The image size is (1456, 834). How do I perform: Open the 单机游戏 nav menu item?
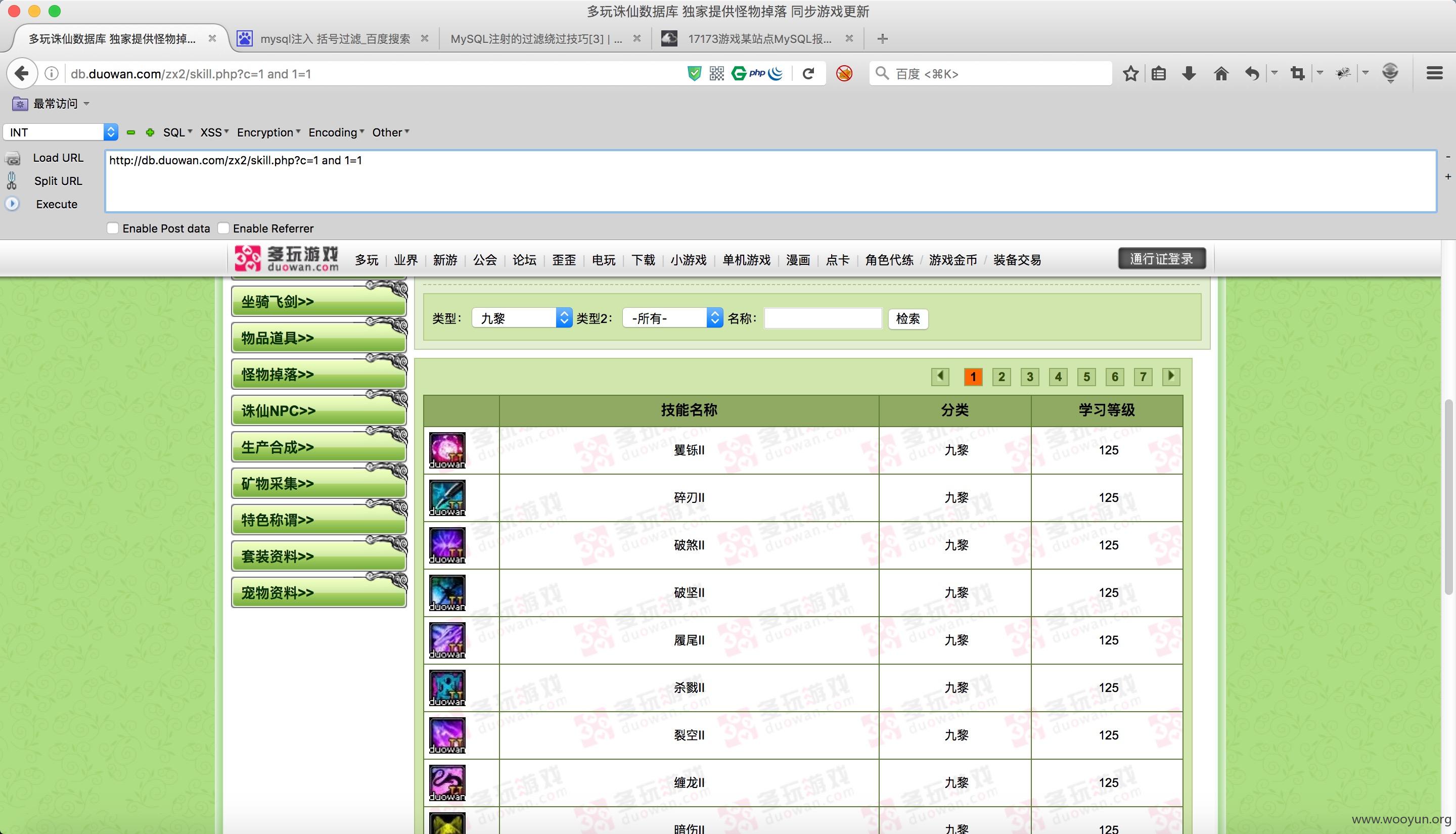tap(746, 260)
